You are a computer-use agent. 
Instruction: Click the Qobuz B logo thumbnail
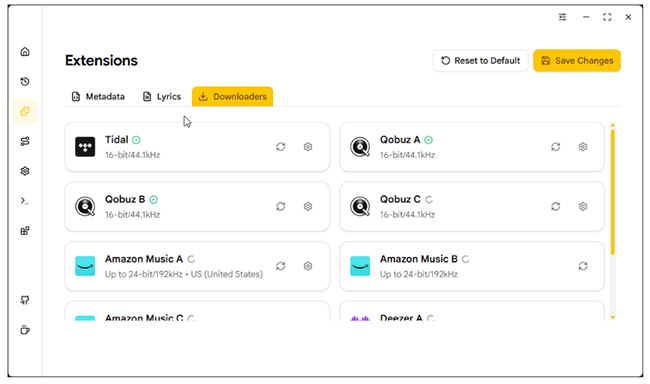pyautogui.click(x=85, y=207)
